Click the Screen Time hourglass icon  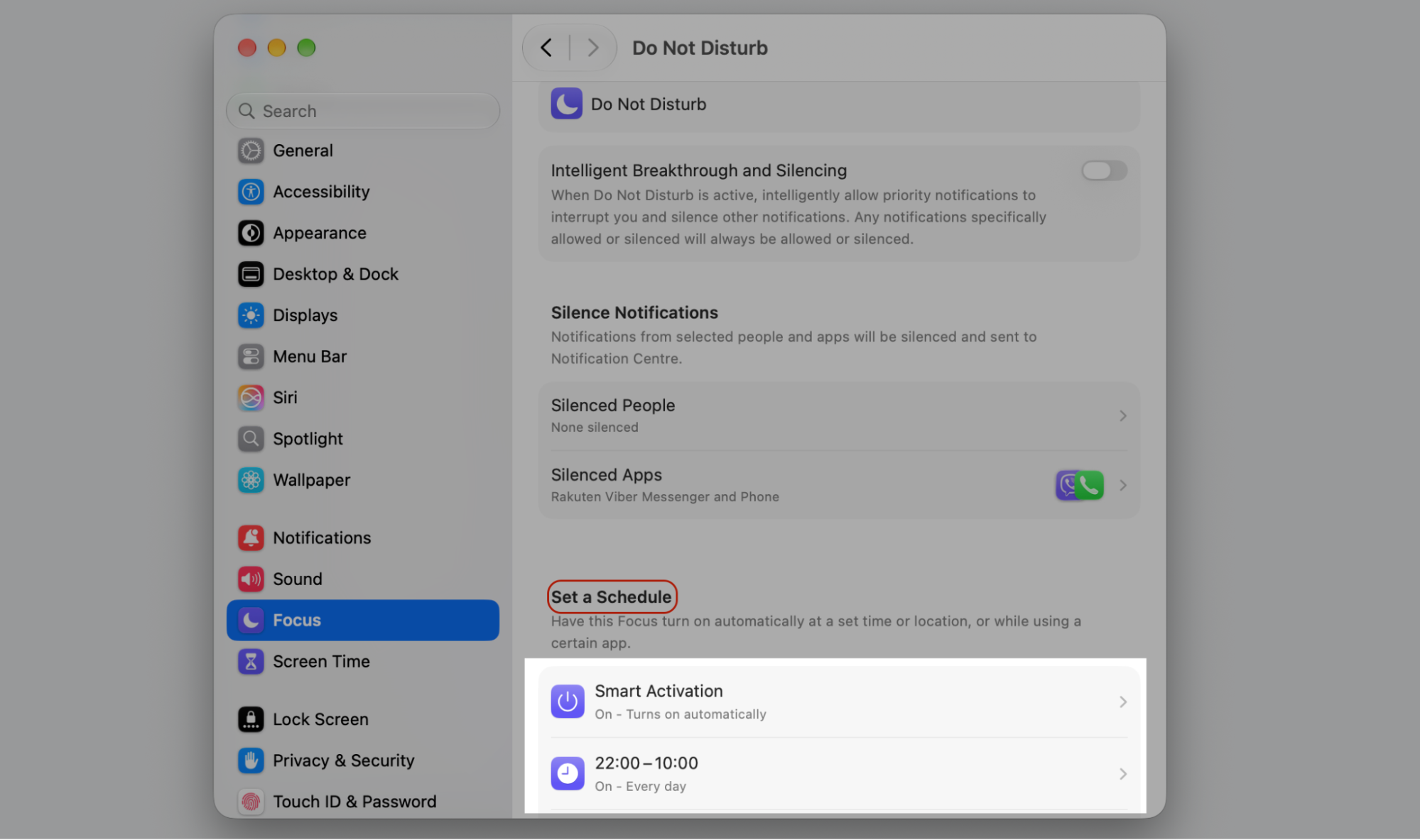point(251,661)
